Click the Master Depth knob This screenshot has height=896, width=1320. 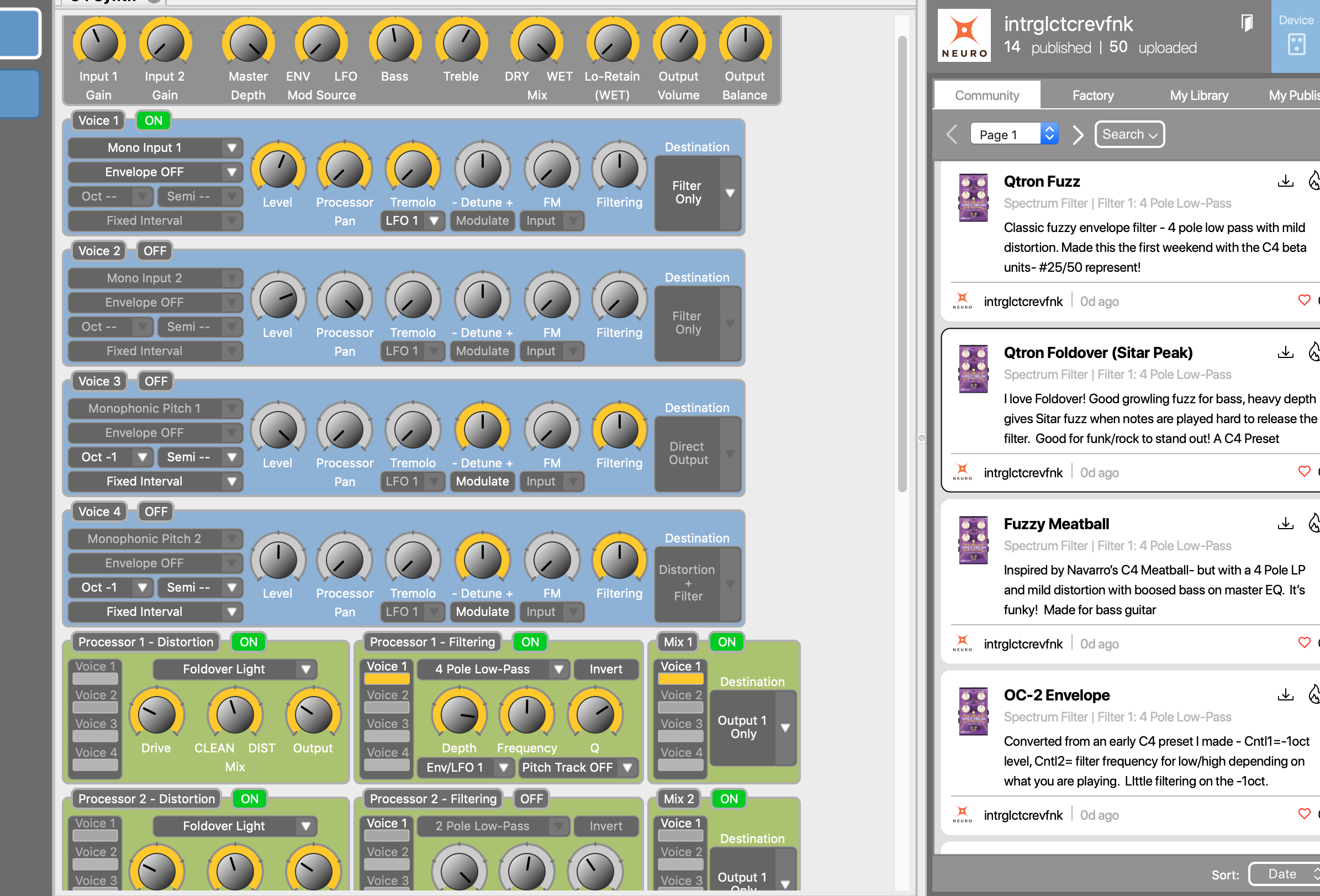pyautogui.click(x=248, y=43)
